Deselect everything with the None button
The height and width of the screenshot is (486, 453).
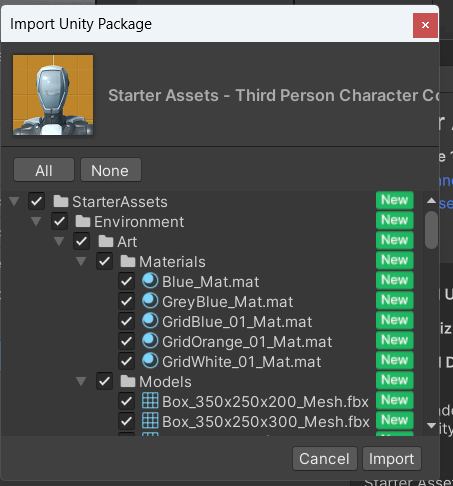110,170
